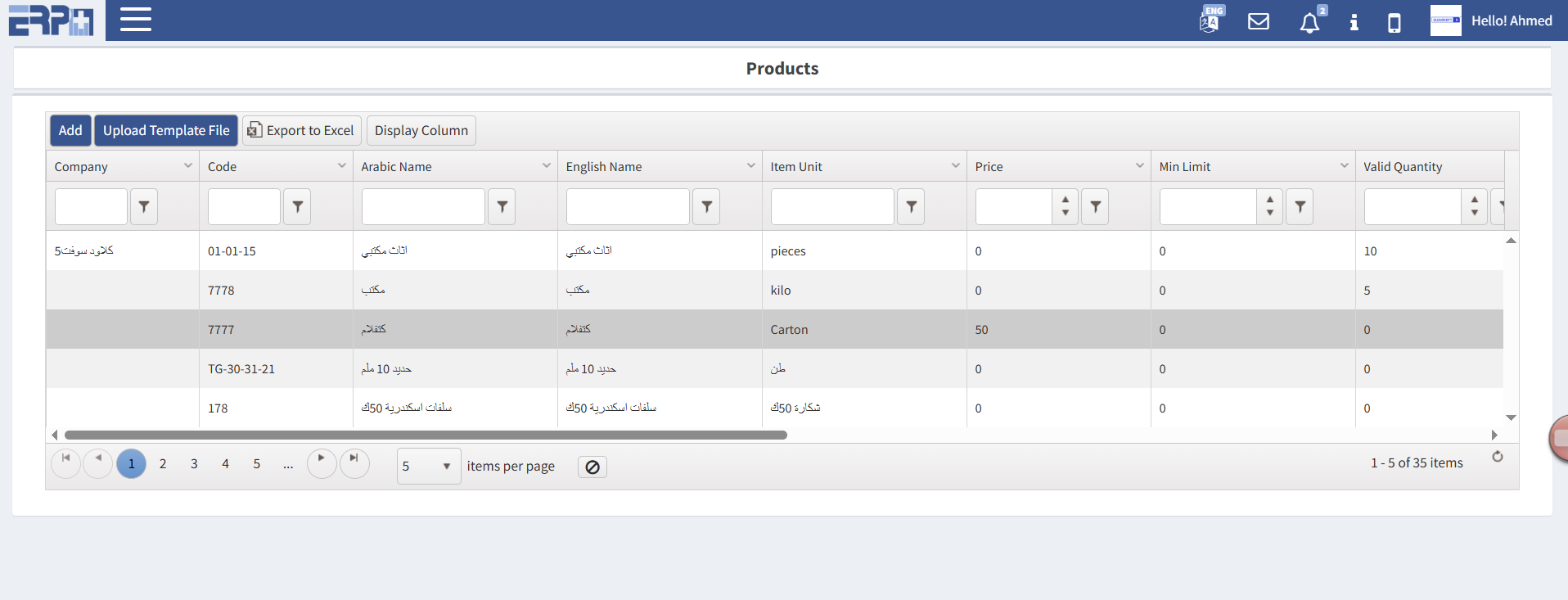Viewport: 1568px width, 600px height.
Task: Click the Add button
Action: coord(70,130)
